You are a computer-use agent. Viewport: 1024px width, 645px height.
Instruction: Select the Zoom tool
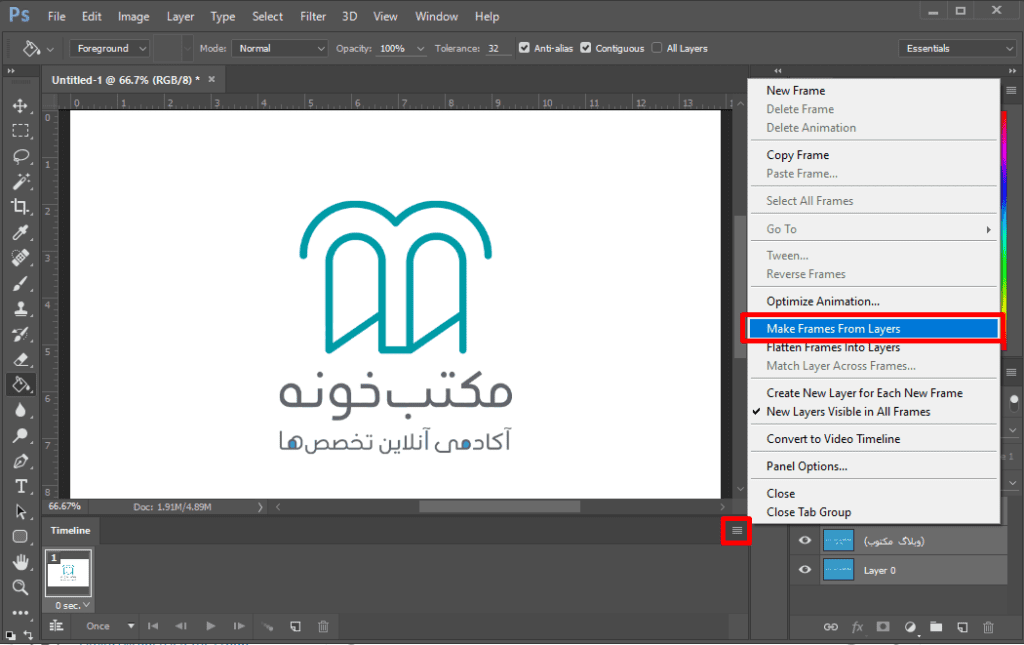click(x=20, y=587)
